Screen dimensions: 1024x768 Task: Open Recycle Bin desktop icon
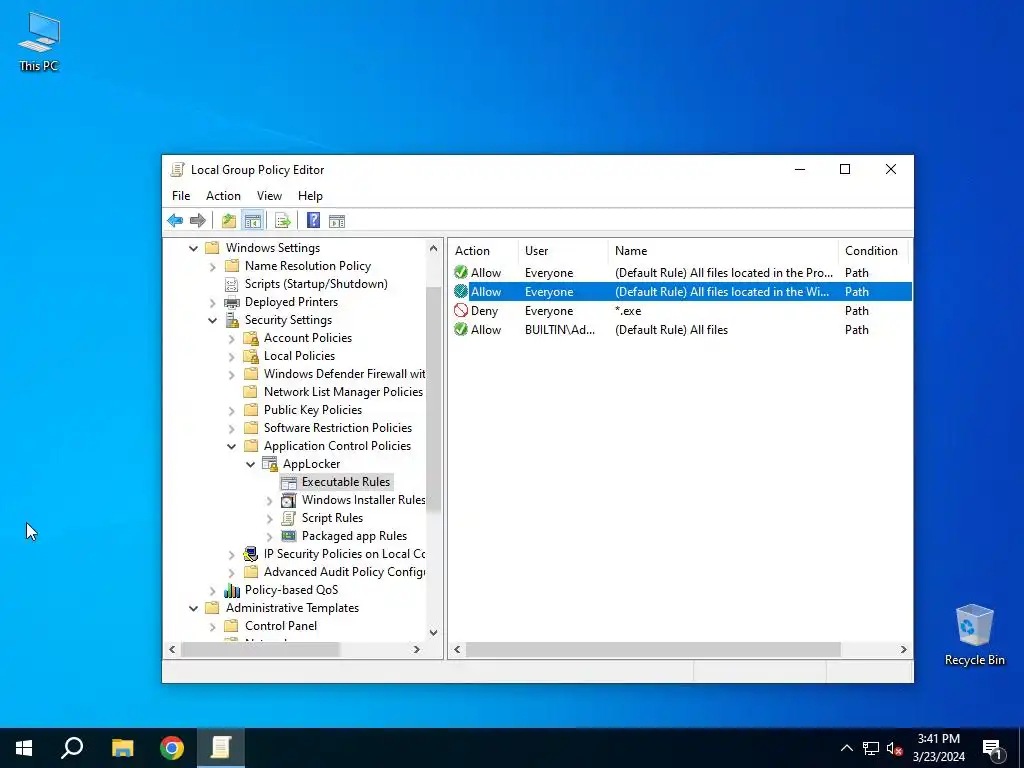974,634
